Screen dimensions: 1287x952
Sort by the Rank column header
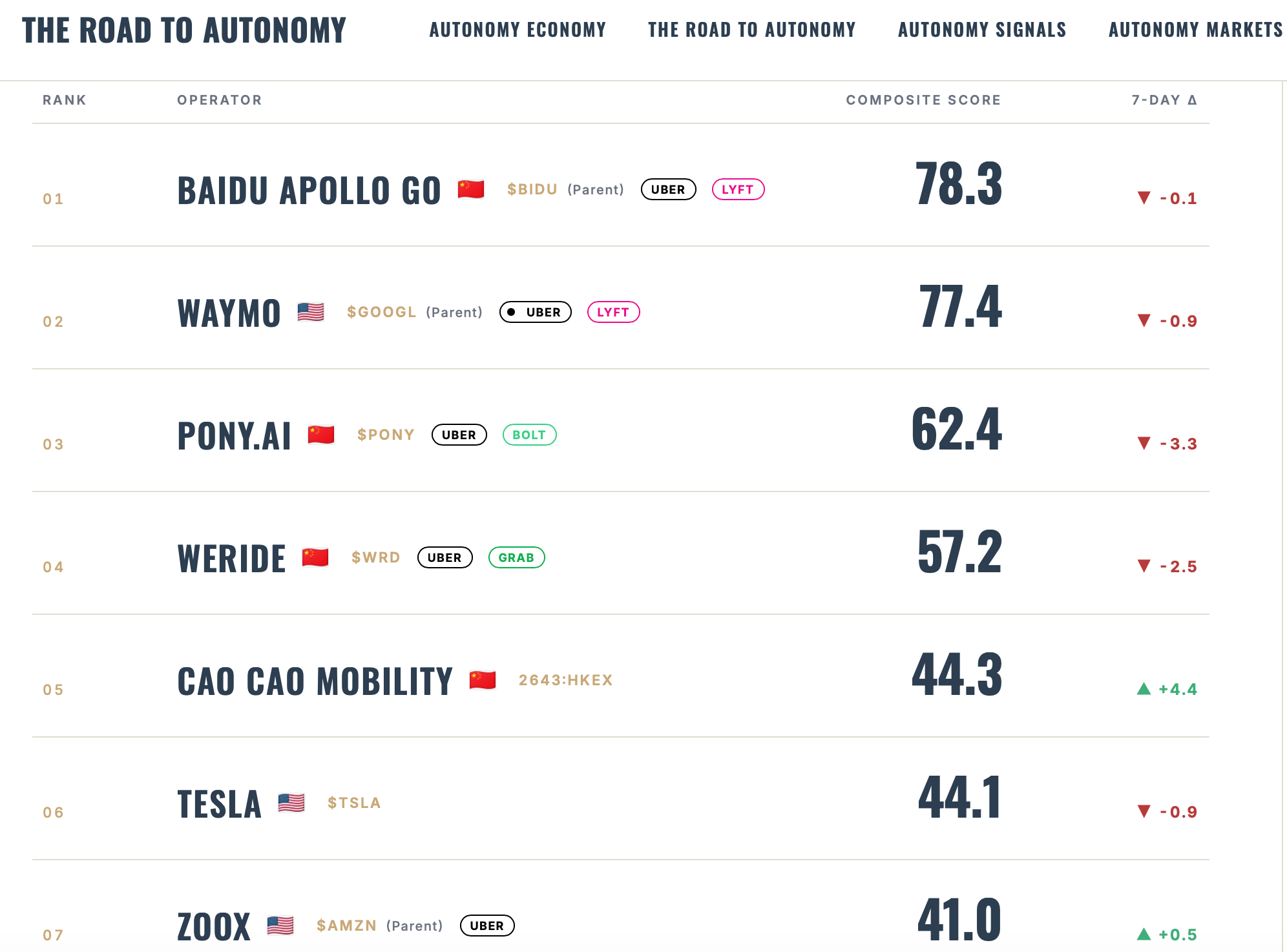[65, 100]
